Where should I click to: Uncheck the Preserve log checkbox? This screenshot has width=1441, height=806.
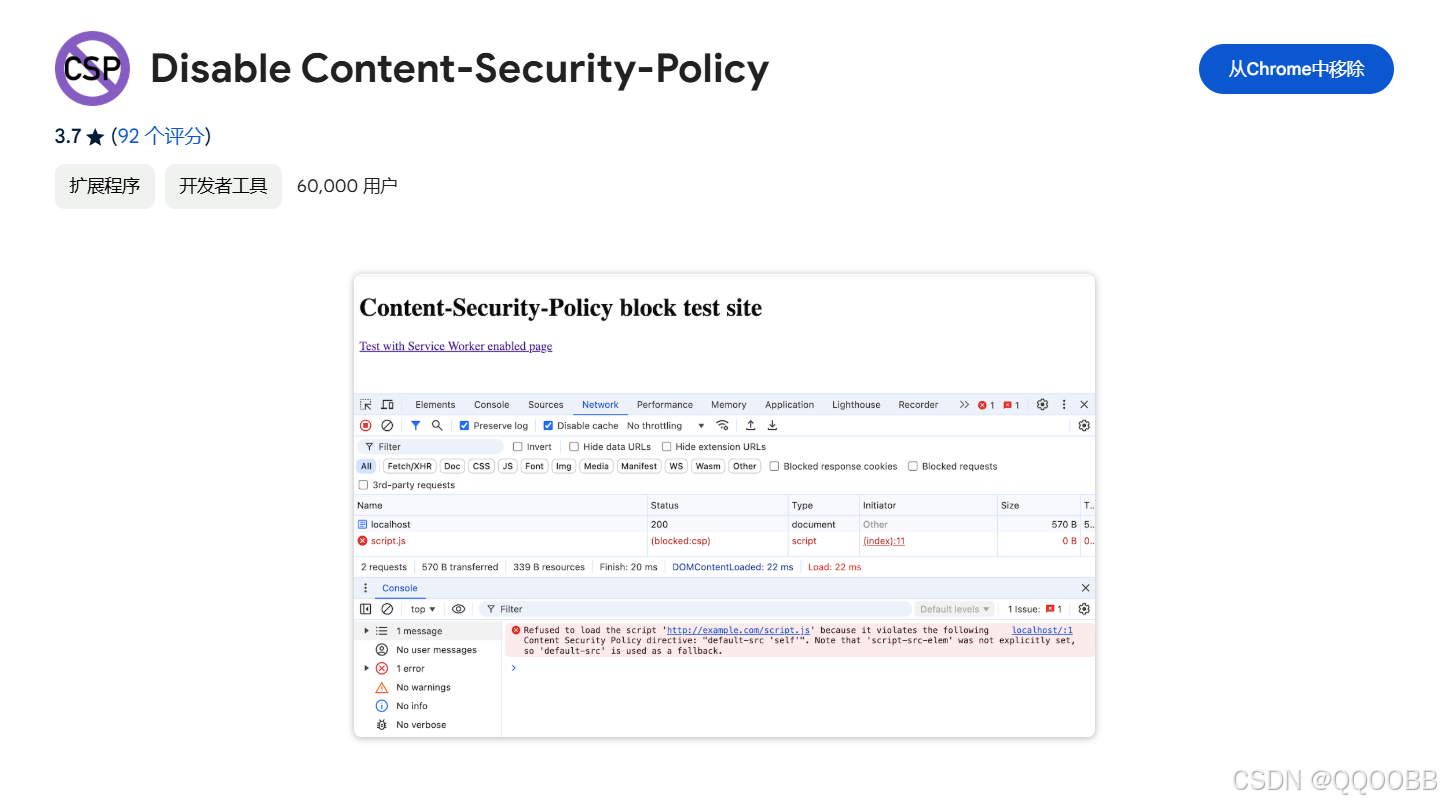464,426
